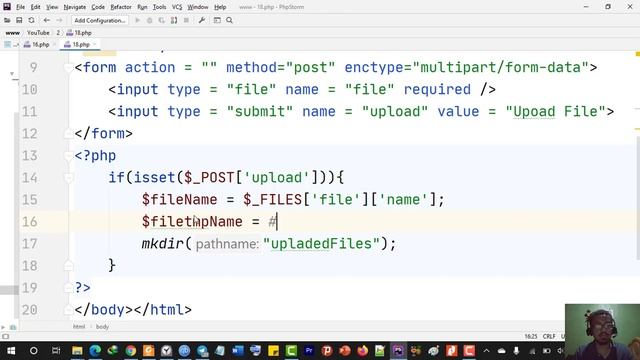640x360 pixels.
Task: Close the 16.php editor tab
Action: pyautogui.click(x=55, y=44)
